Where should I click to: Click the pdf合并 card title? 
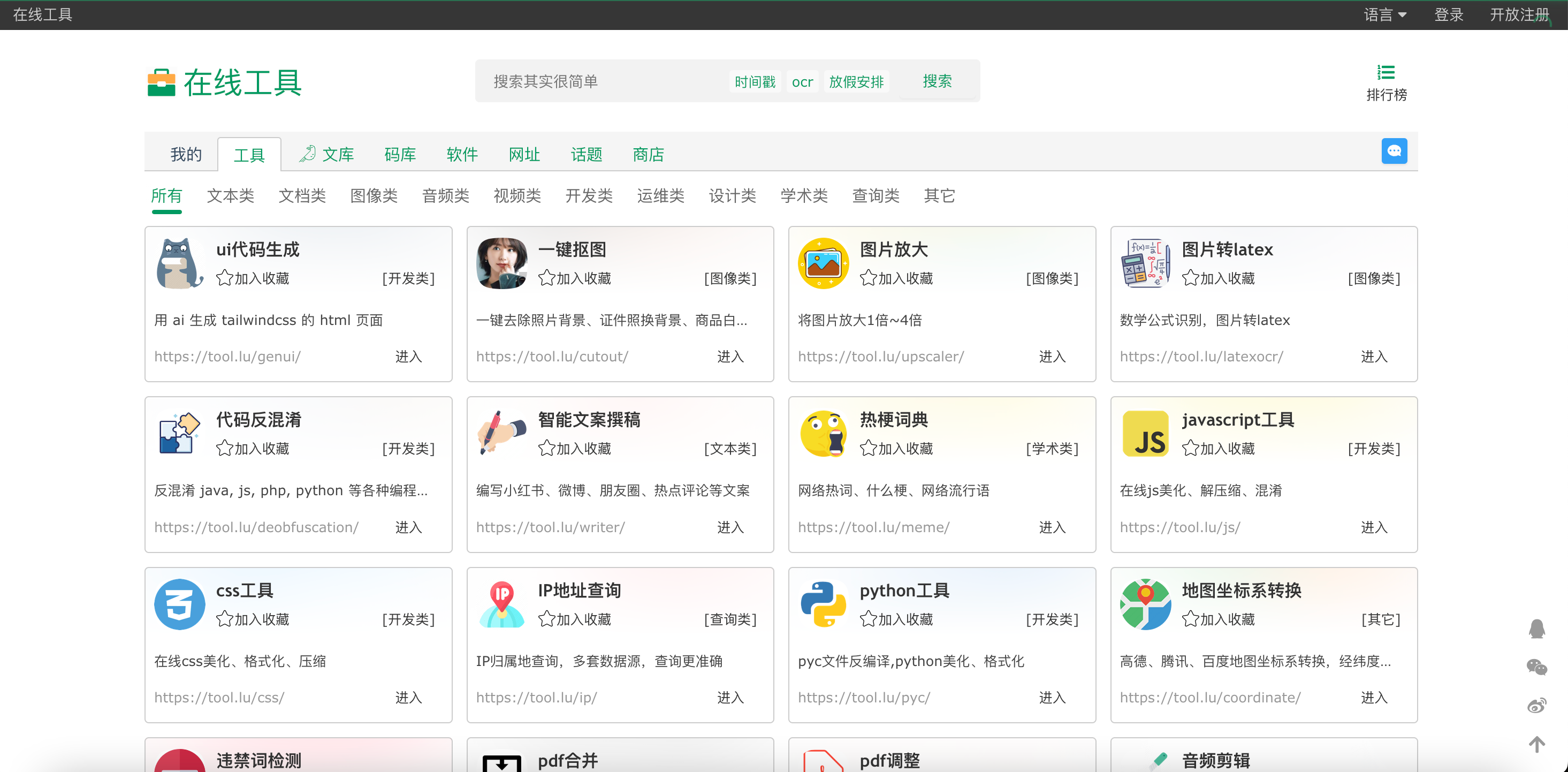tap(568, 760)
